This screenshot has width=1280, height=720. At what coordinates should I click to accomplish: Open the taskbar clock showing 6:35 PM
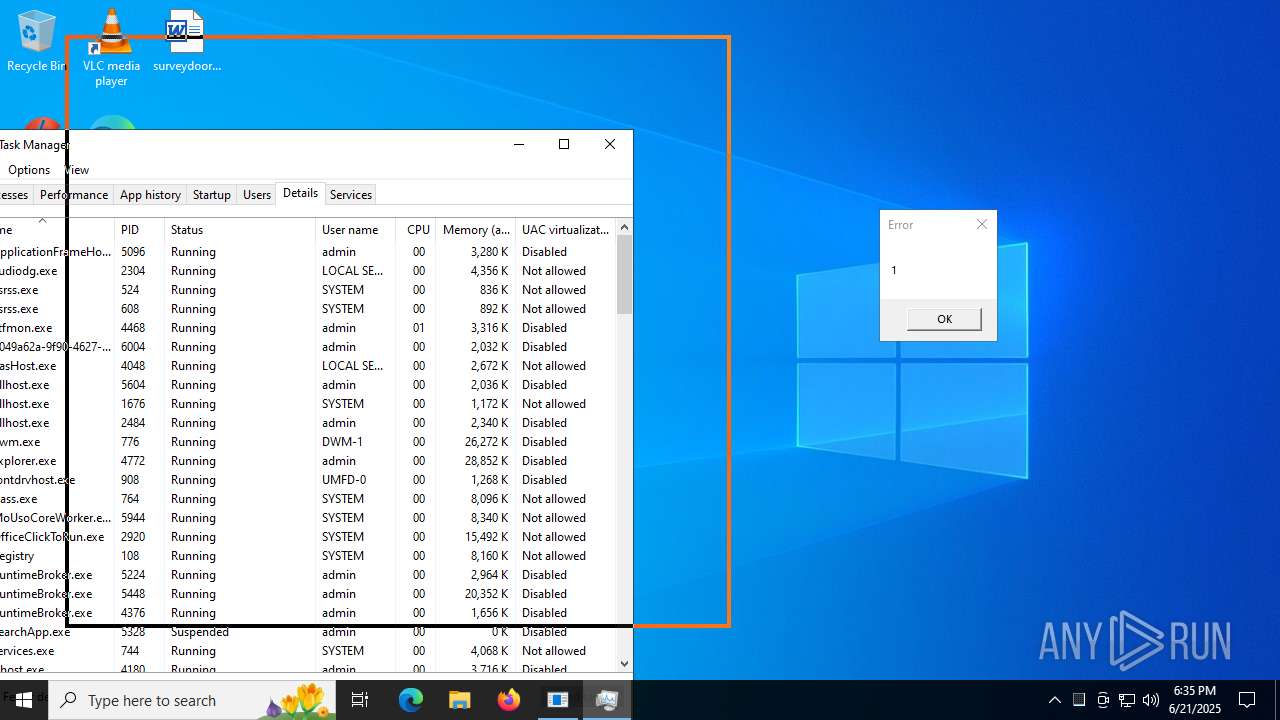tap(1196, 700)
